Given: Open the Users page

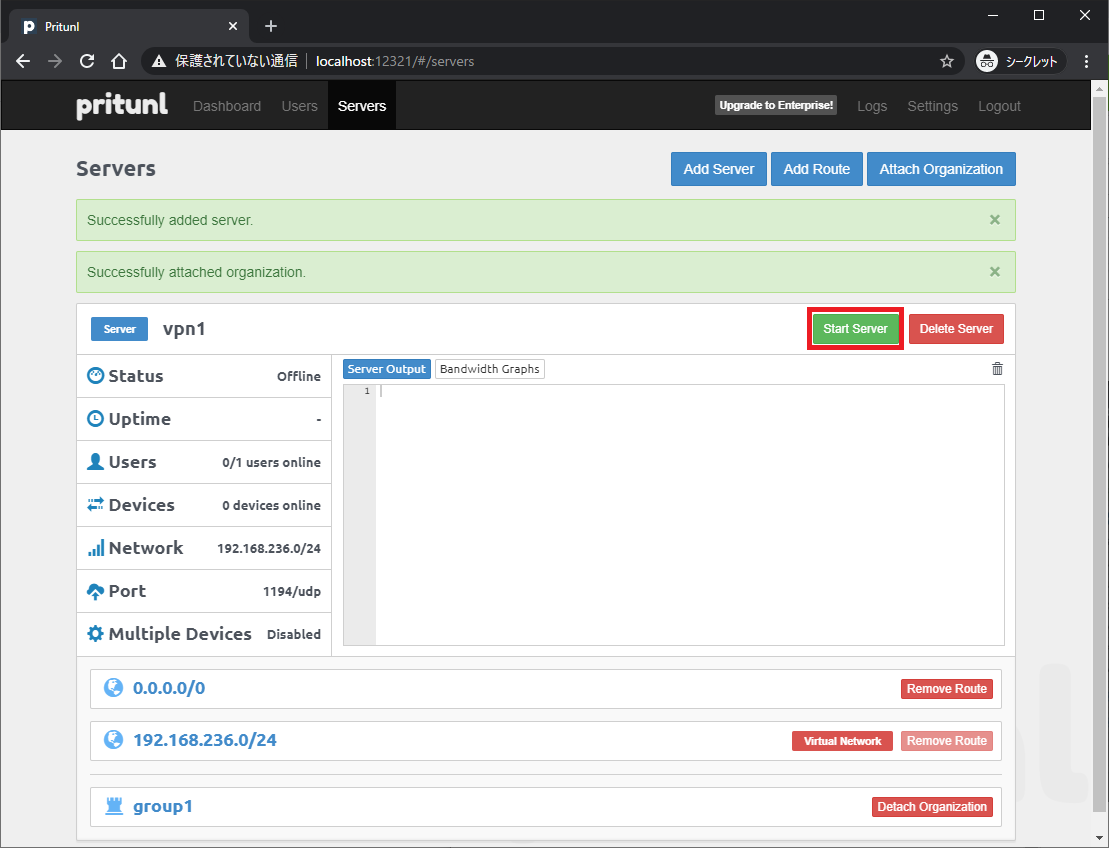Looking at the screenshot, I should [x=299, y=106].
